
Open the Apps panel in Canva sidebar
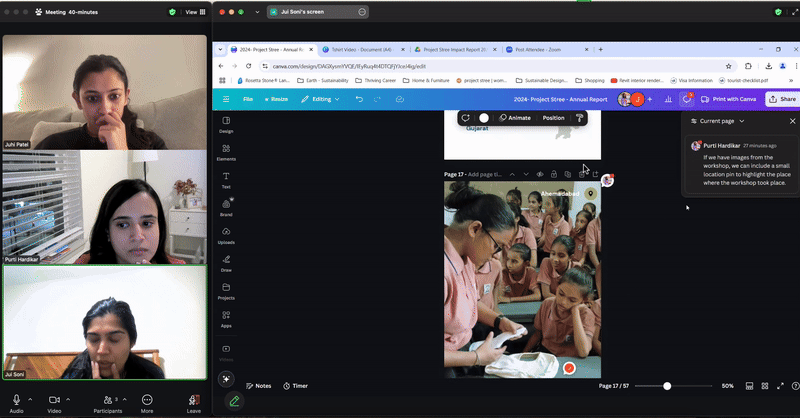226,318
